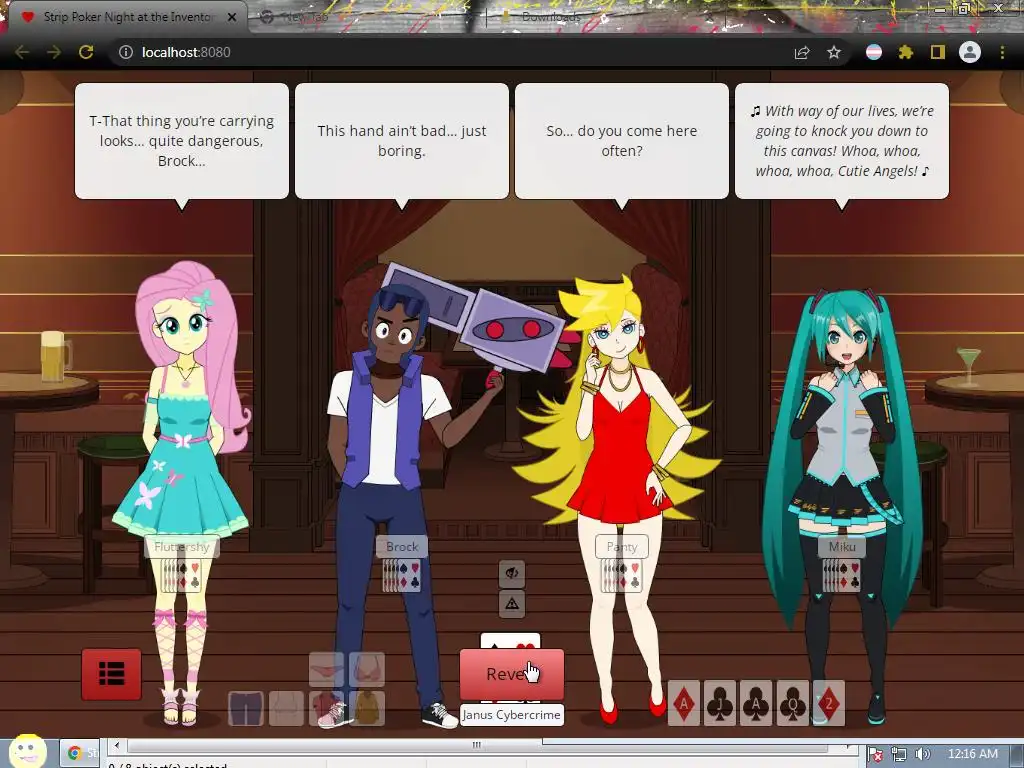Open the Chrome profile avatar
The width and height of the screenshot is (1024, 768).
970,52
